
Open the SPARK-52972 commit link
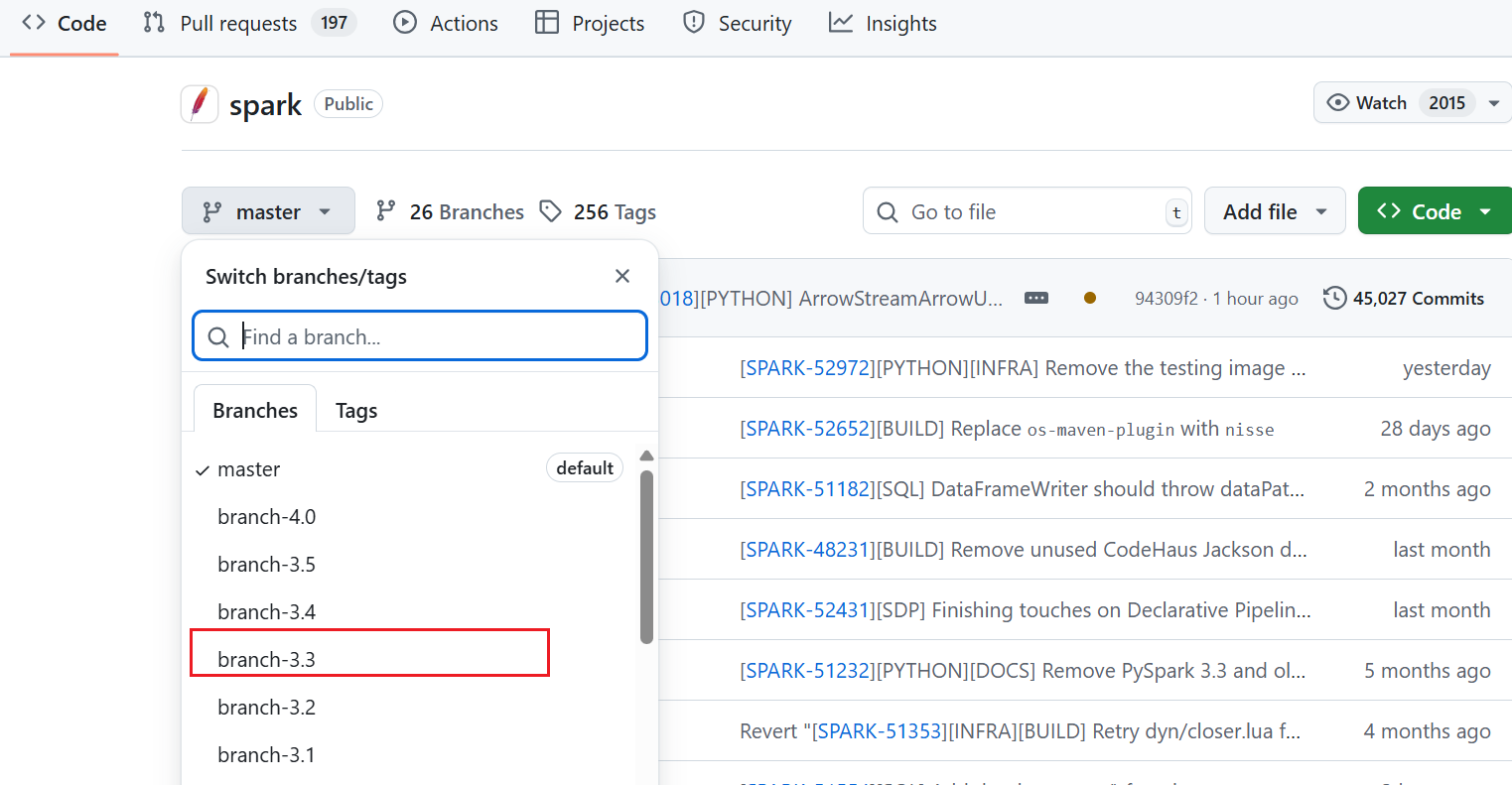(x=807, y=368)
